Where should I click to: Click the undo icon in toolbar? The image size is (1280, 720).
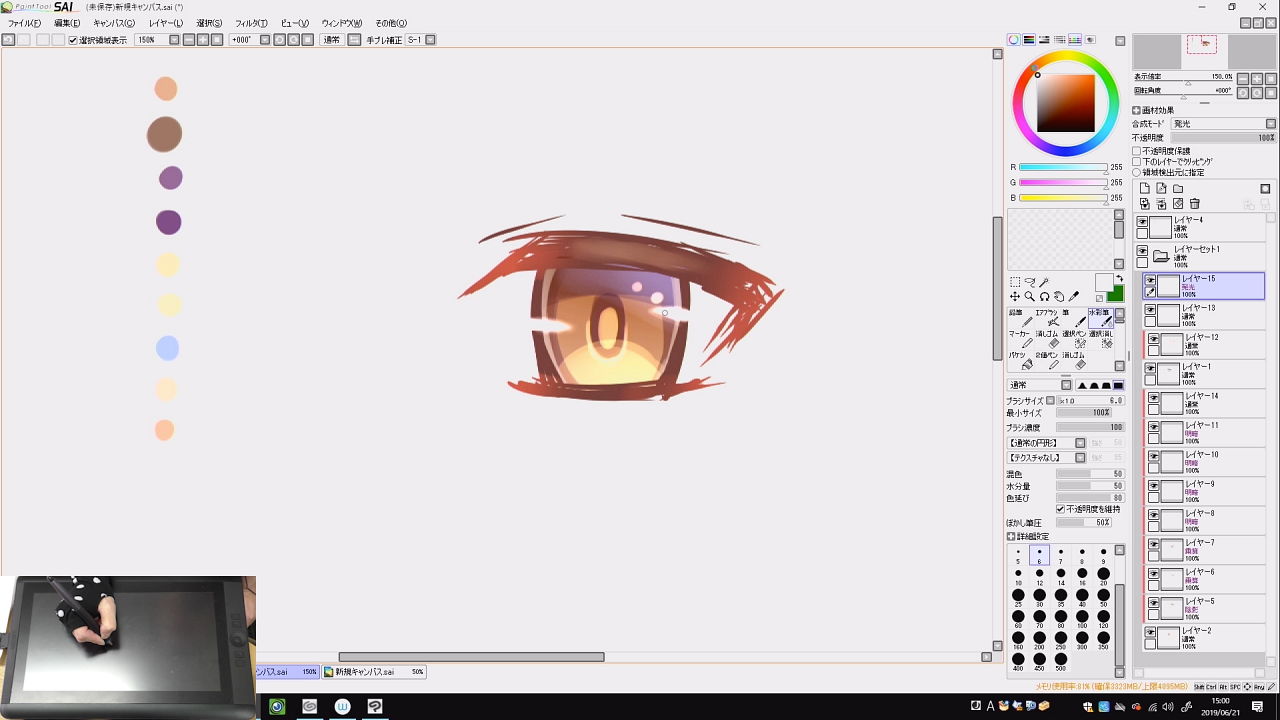tap(8, 40)
